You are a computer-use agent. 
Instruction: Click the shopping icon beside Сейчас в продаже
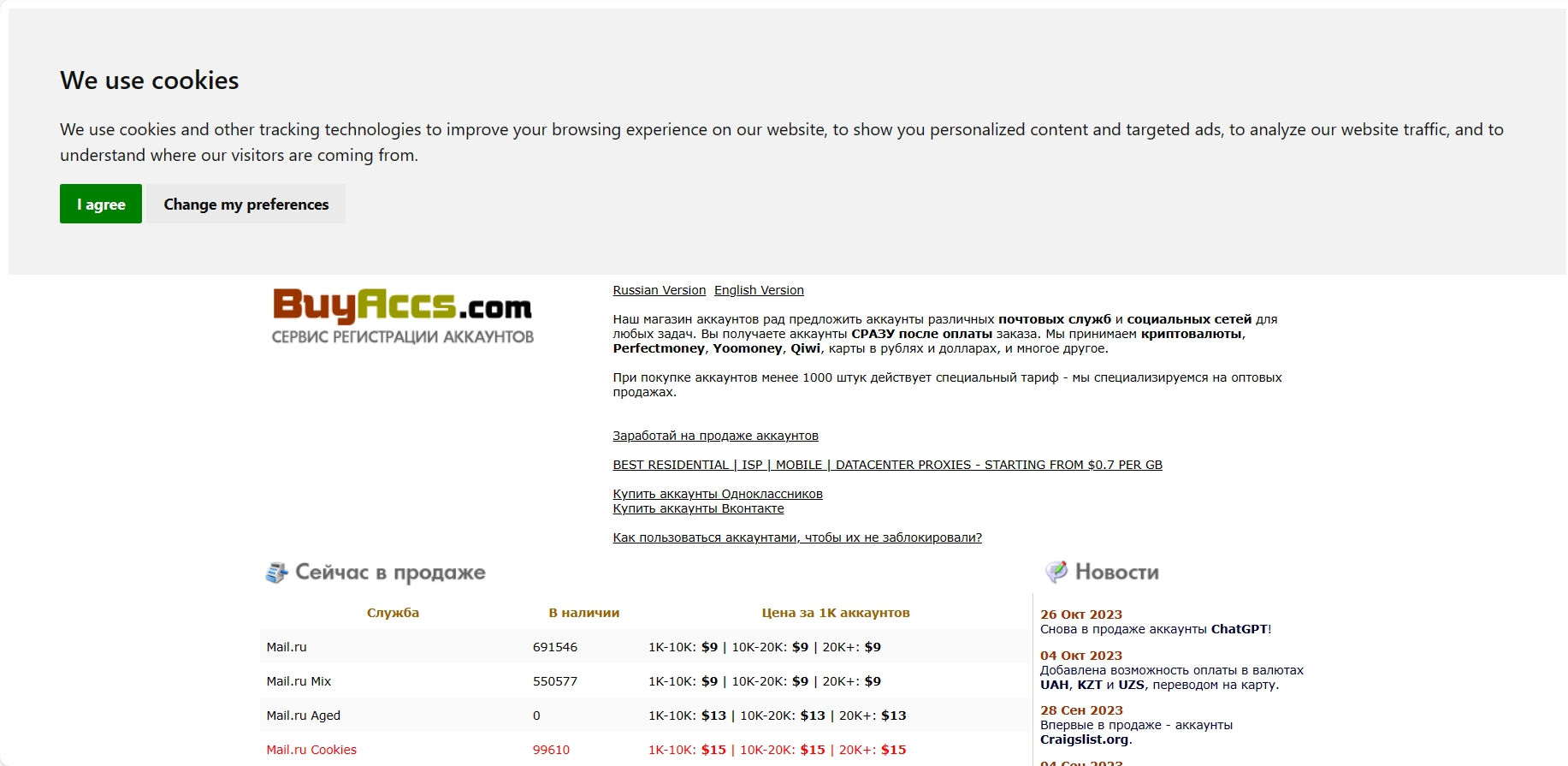click(x=276, y=573)
